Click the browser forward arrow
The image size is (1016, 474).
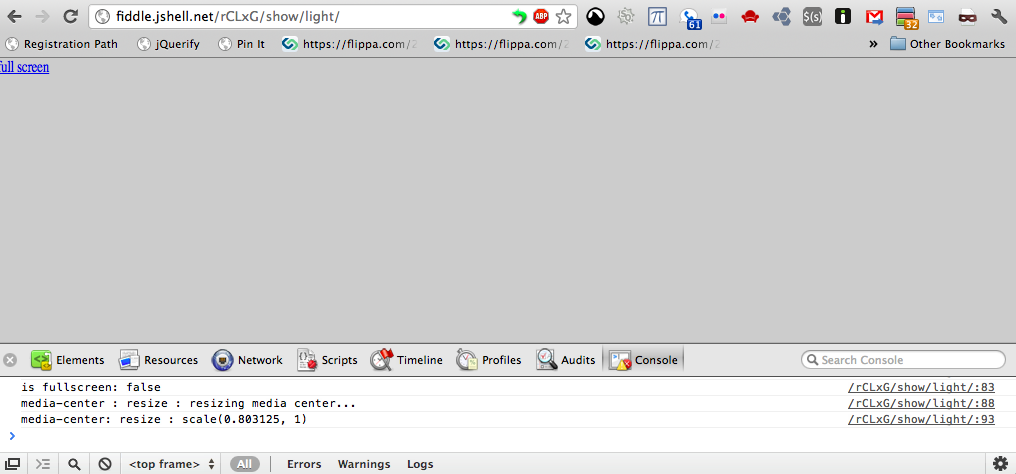coord(42,17)
